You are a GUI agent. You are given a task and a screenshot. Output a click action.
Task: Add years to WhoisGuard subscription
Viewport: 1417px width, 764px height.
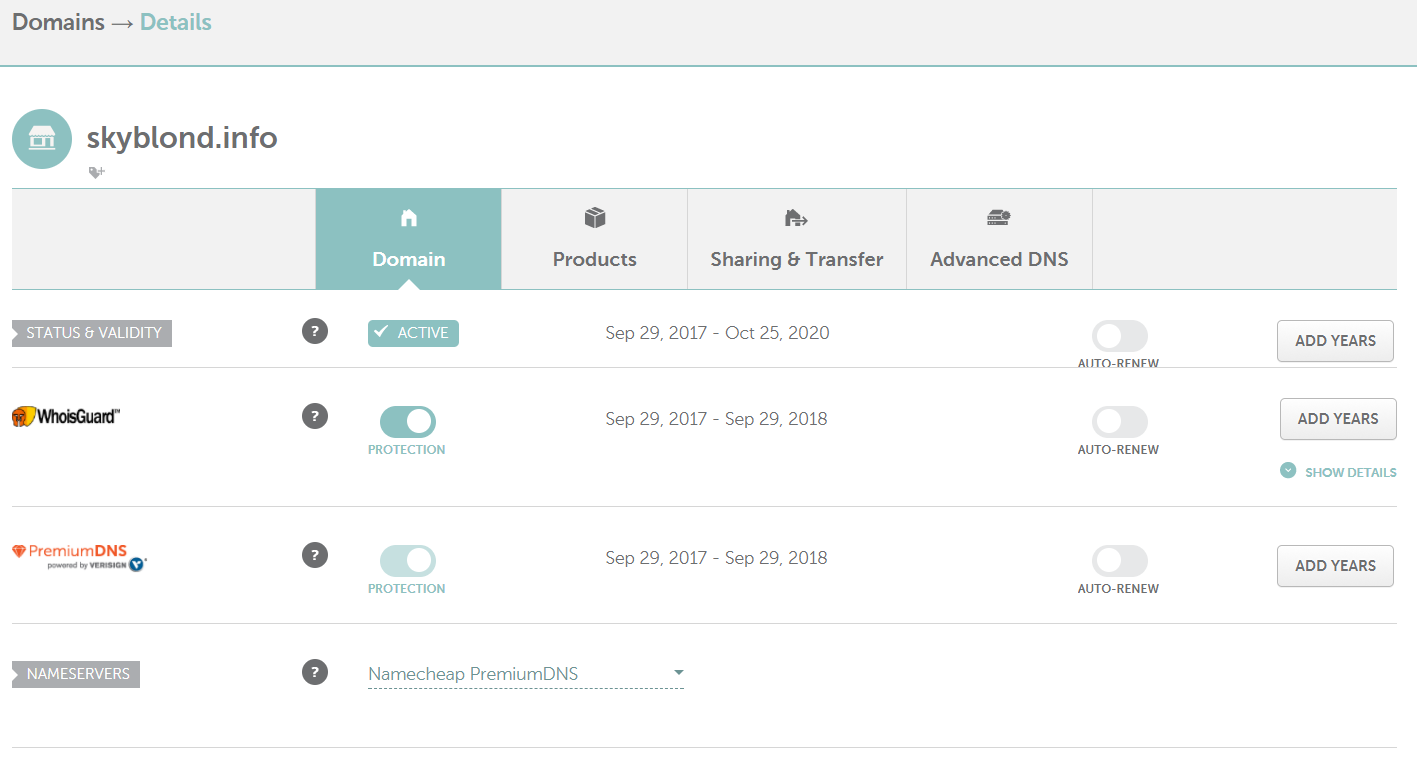pyautogui.click(x=1338, y=419)
